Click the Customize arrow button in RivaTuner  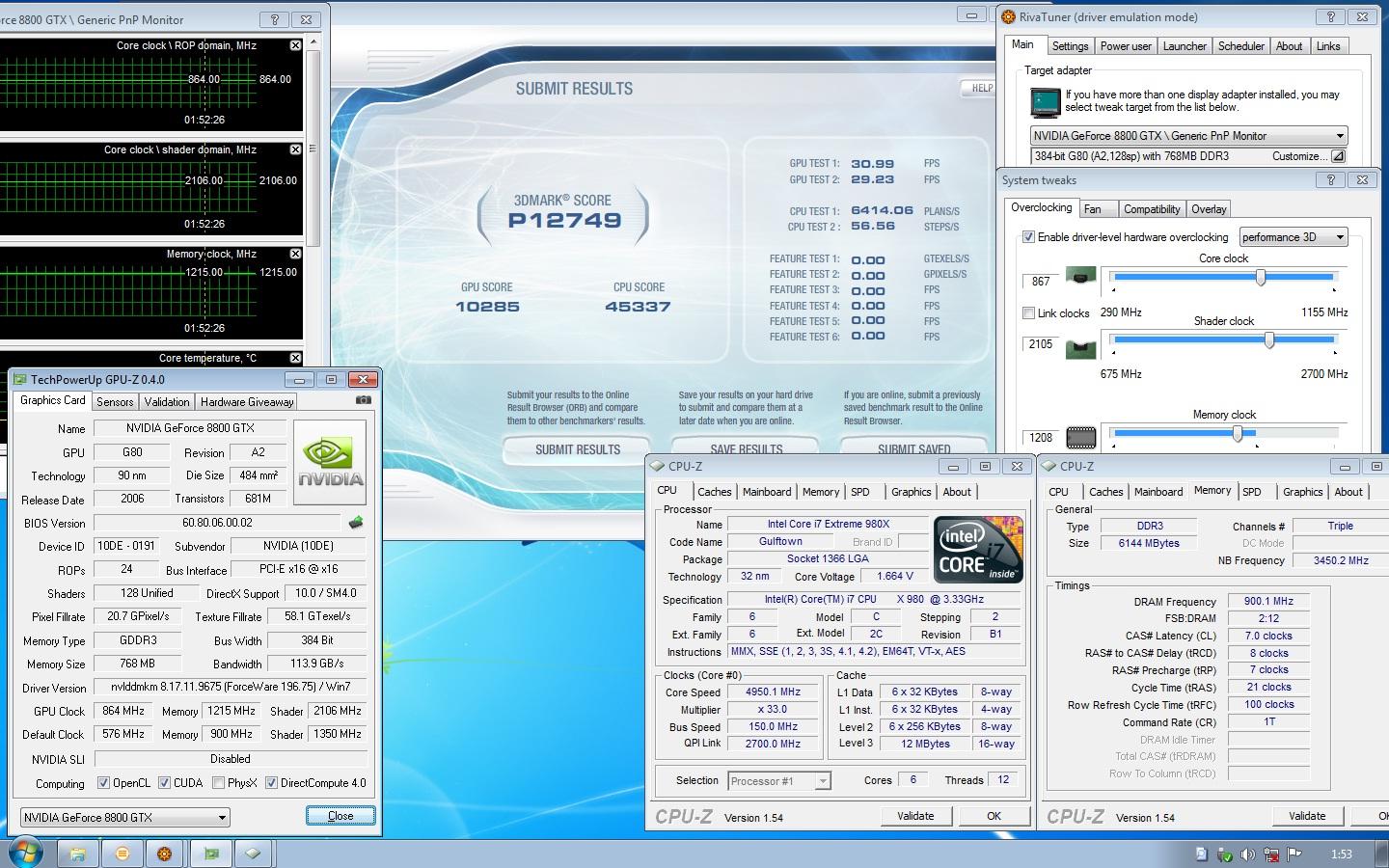[1338, 156]
